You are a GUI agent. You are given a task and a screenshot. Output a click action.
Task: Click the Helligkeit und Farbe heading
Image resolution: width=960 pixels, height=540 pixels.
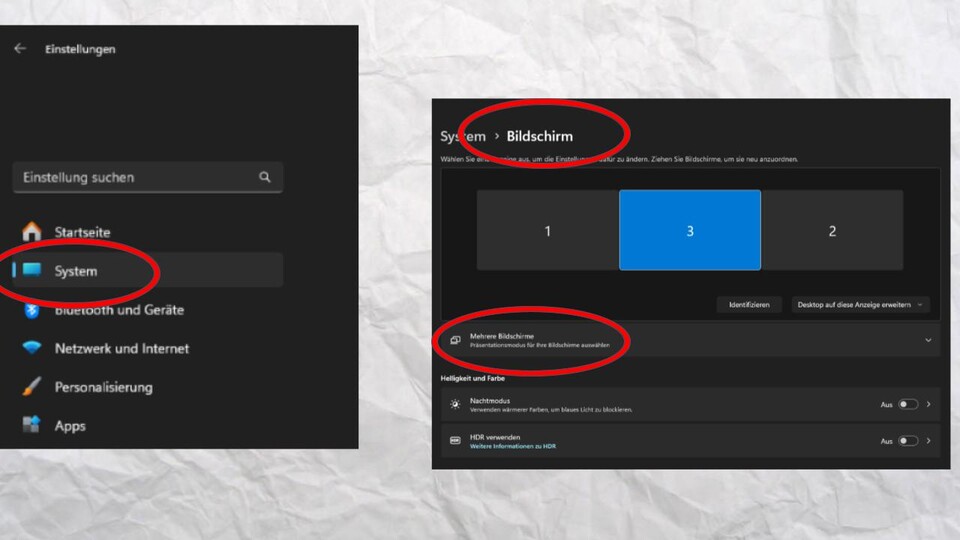473,378
